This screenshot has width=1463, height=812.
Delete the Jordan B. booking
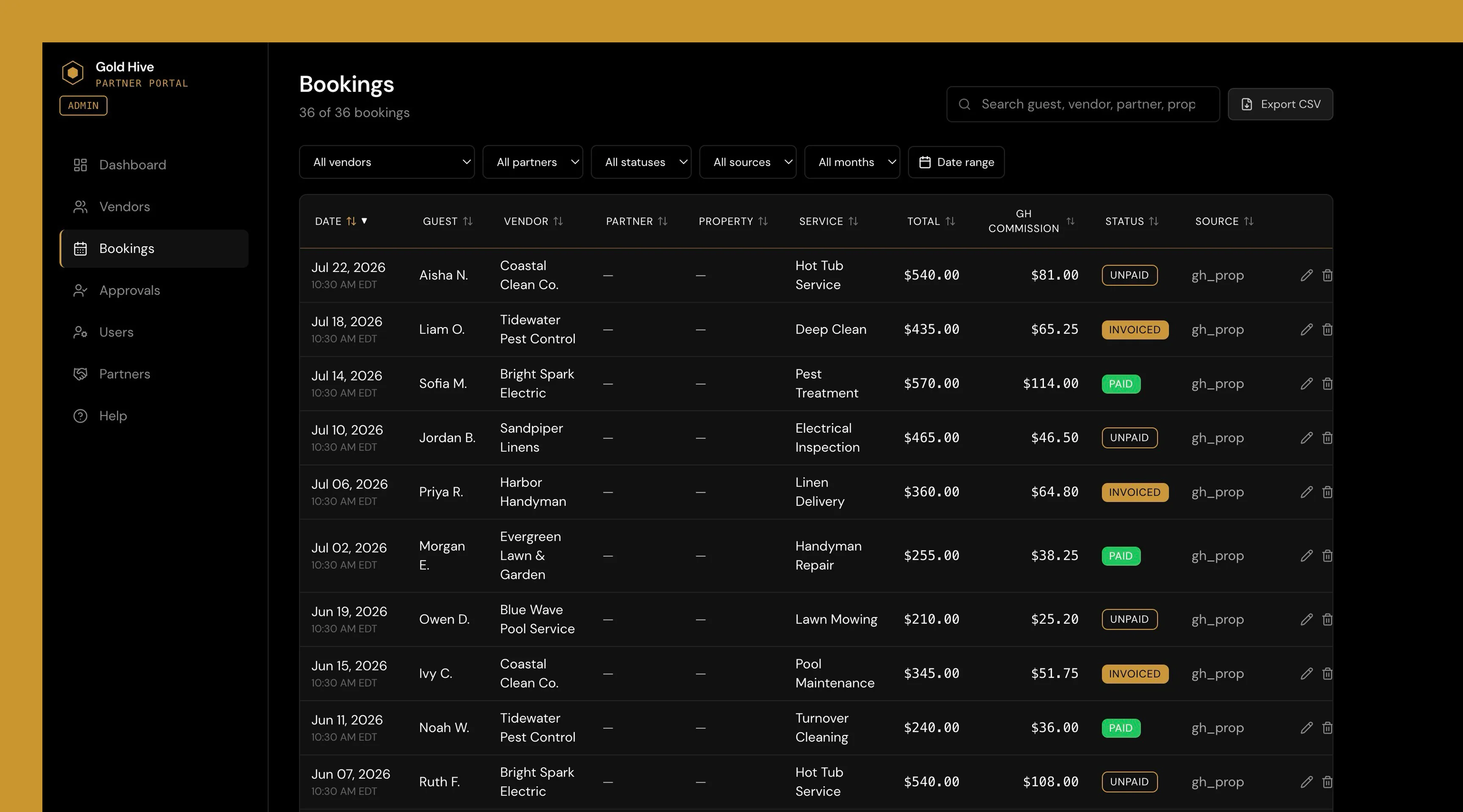(x=1327, y=438)
